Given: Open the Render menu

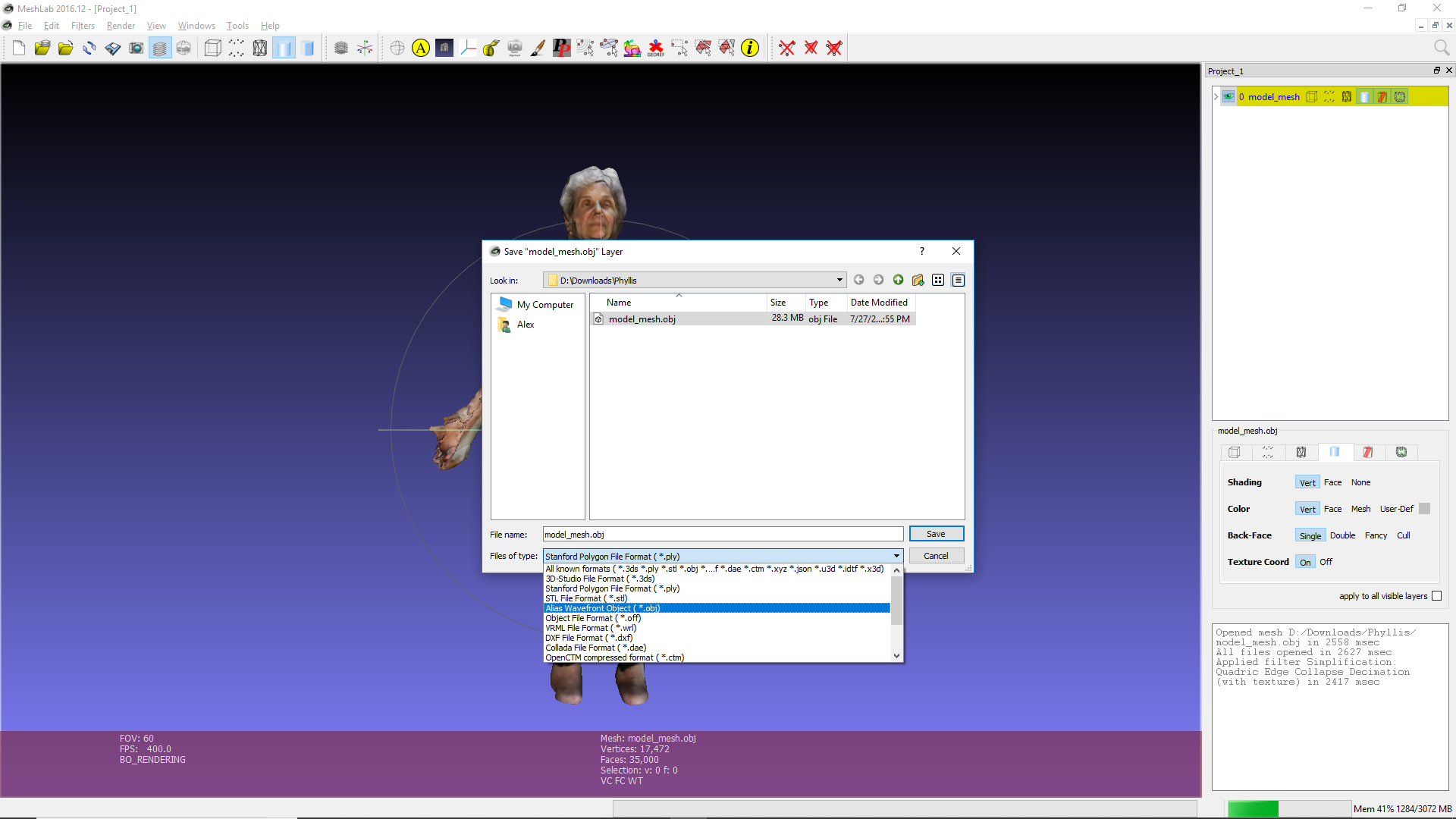Looking at the screenshot, I should click(121, 25).
